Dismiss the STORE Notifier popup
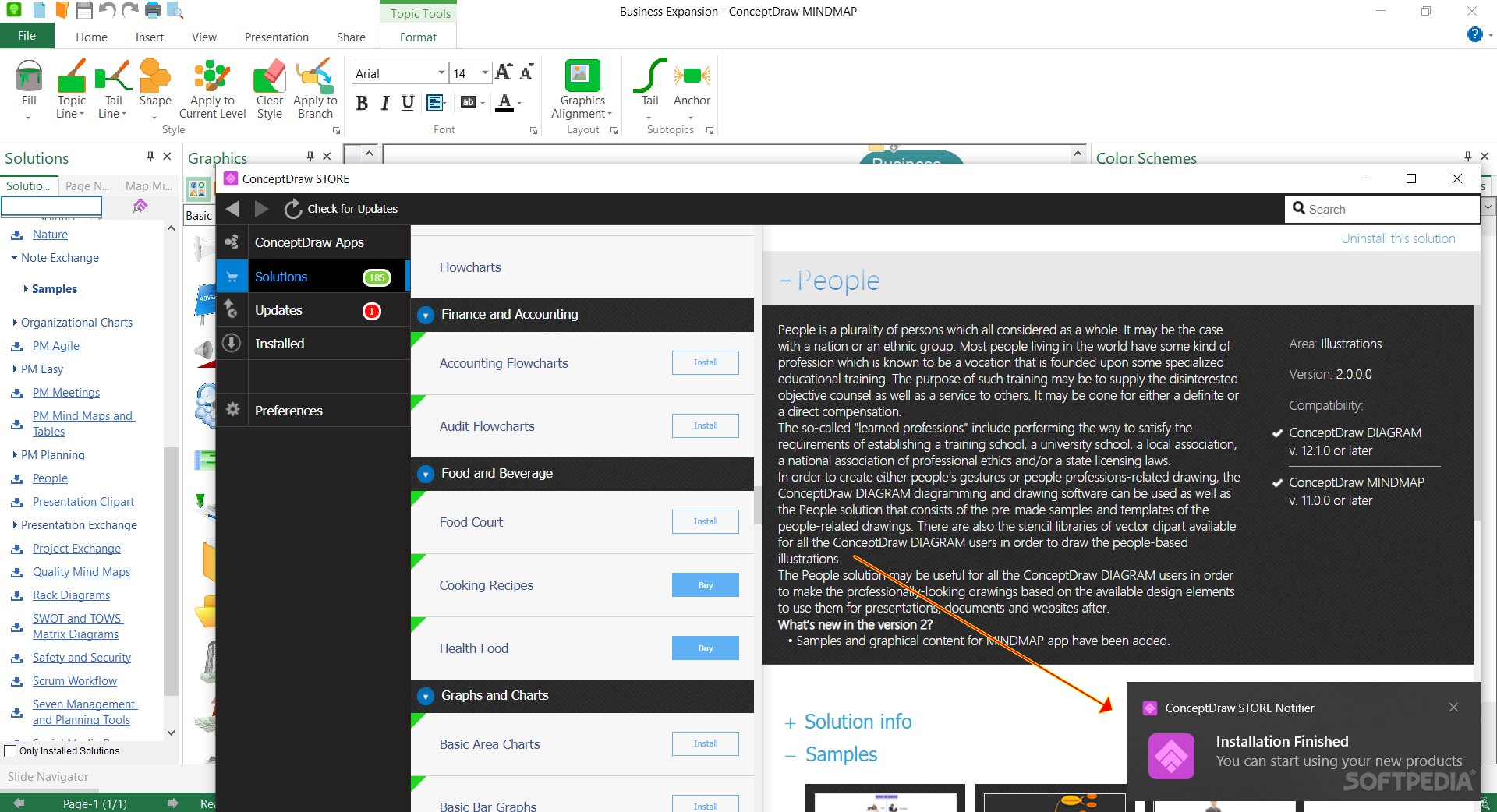The width and height of the screenshot is (1497, 812). (x=1453, y=708)
